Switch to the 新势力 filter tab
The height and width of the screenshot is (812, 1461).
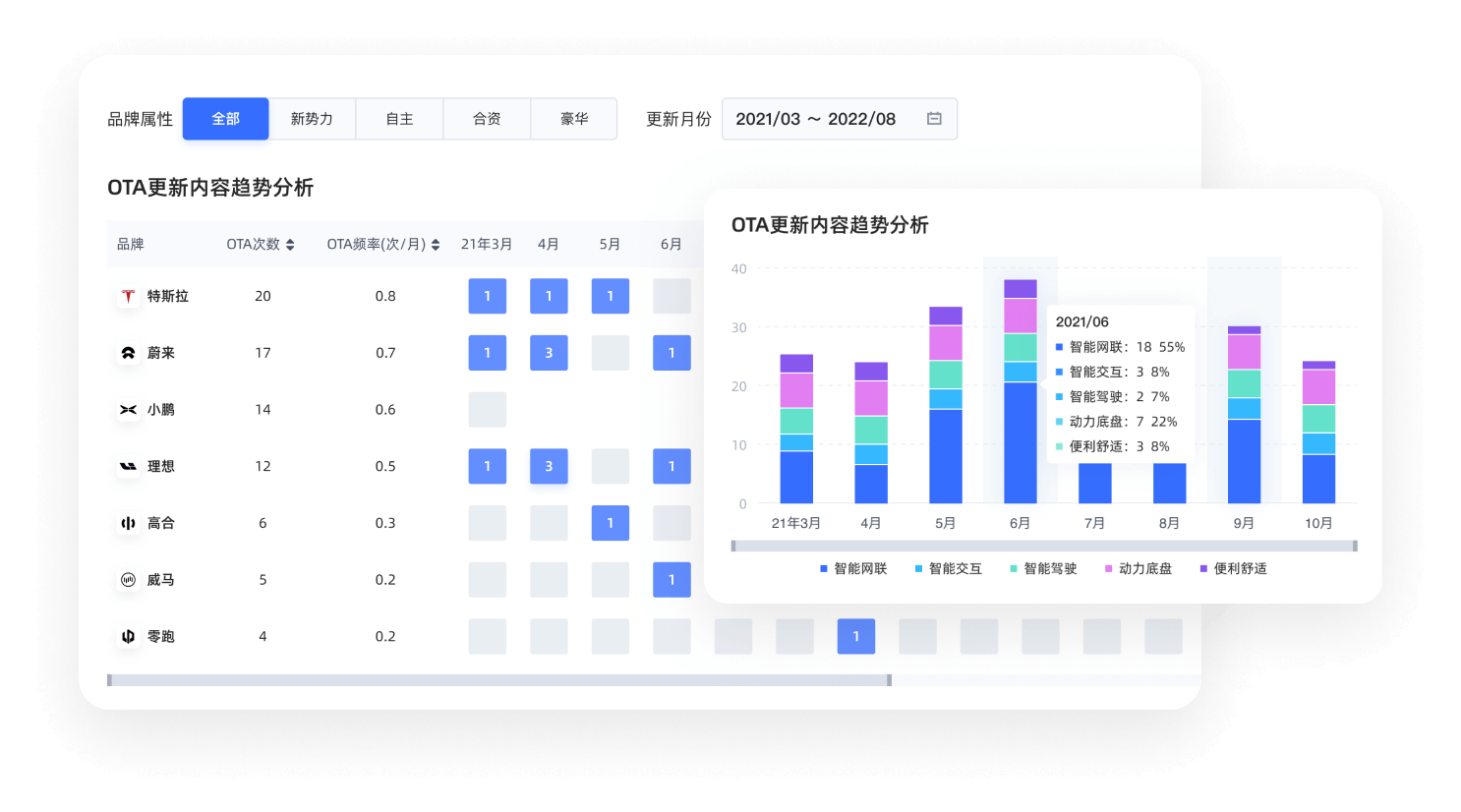[312, 118]
